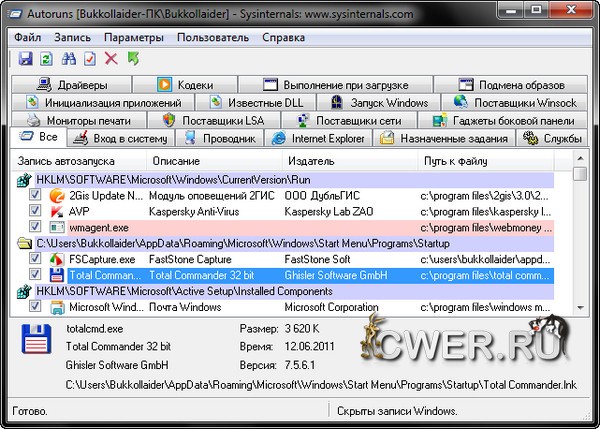This screenshot has height=429, width=600.
Task: Open the Файл menu
Action: coord(28,38)
